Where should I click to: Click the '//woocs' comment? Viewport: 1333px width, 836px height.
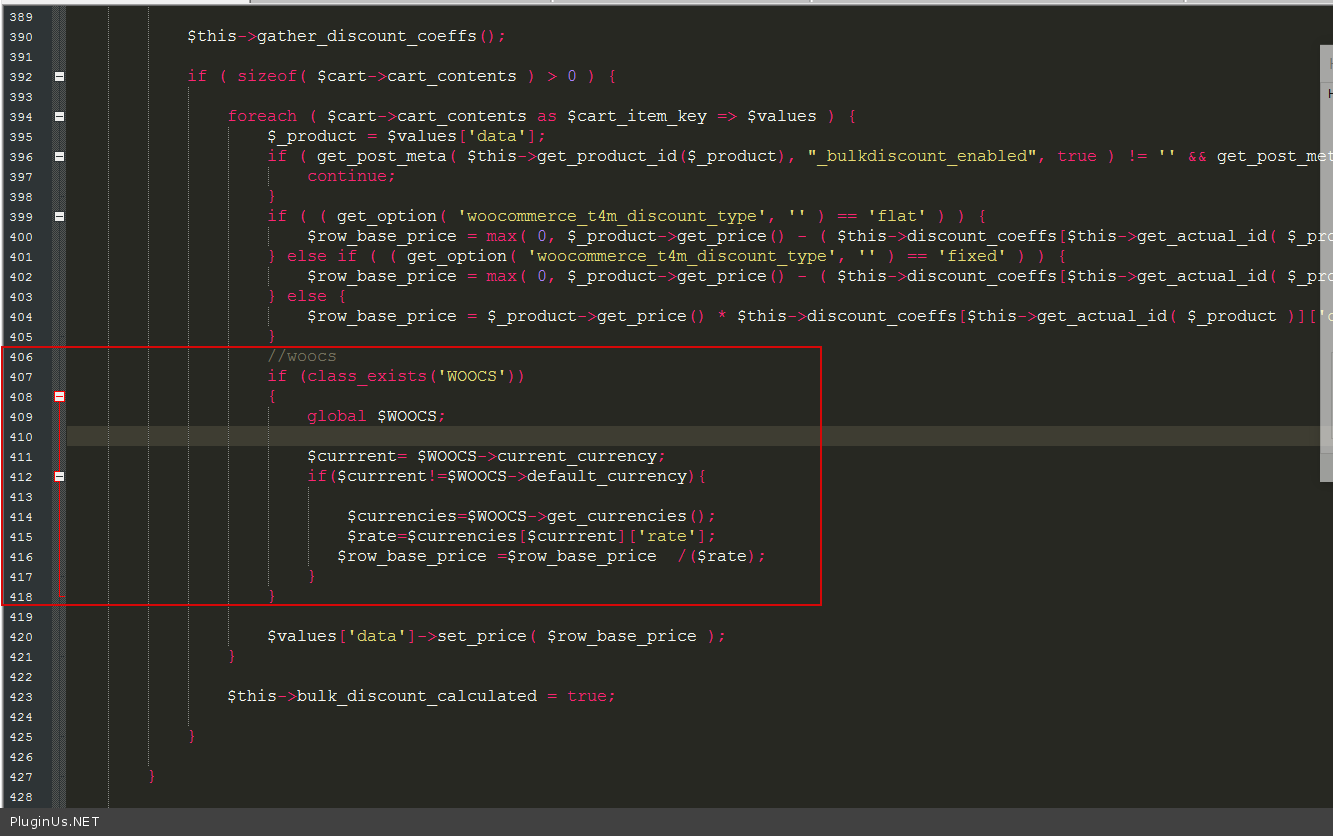pos(302,356)
